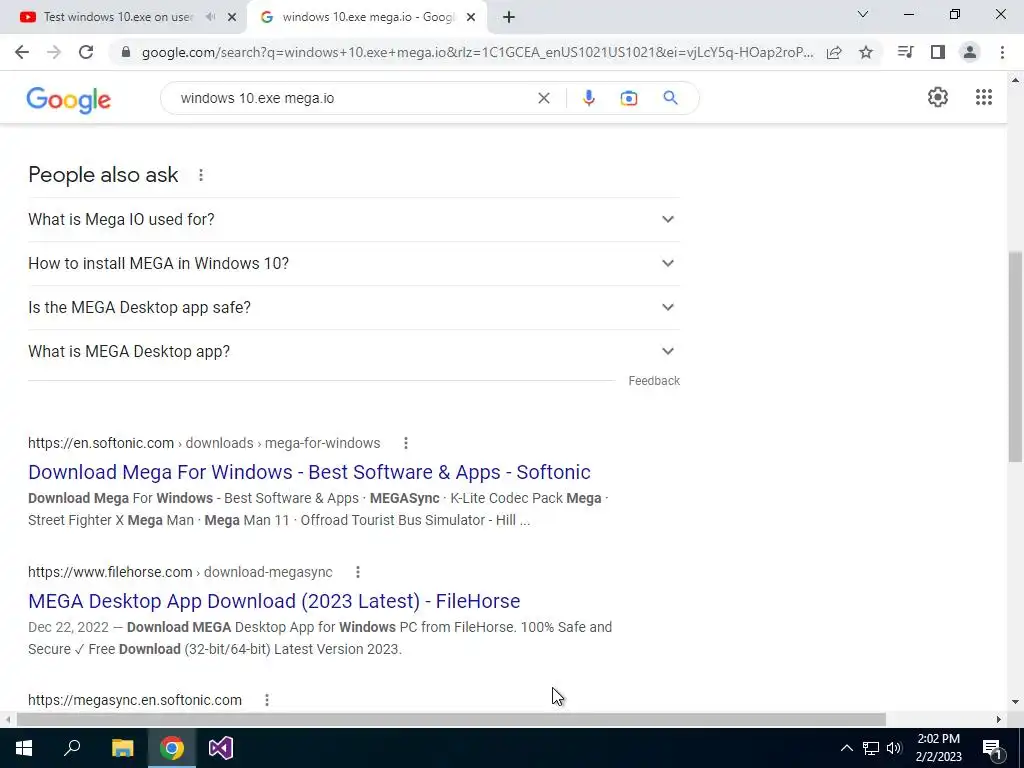Open the network icon in system tray
This screenshot has width=1024, height=768.
871,748
